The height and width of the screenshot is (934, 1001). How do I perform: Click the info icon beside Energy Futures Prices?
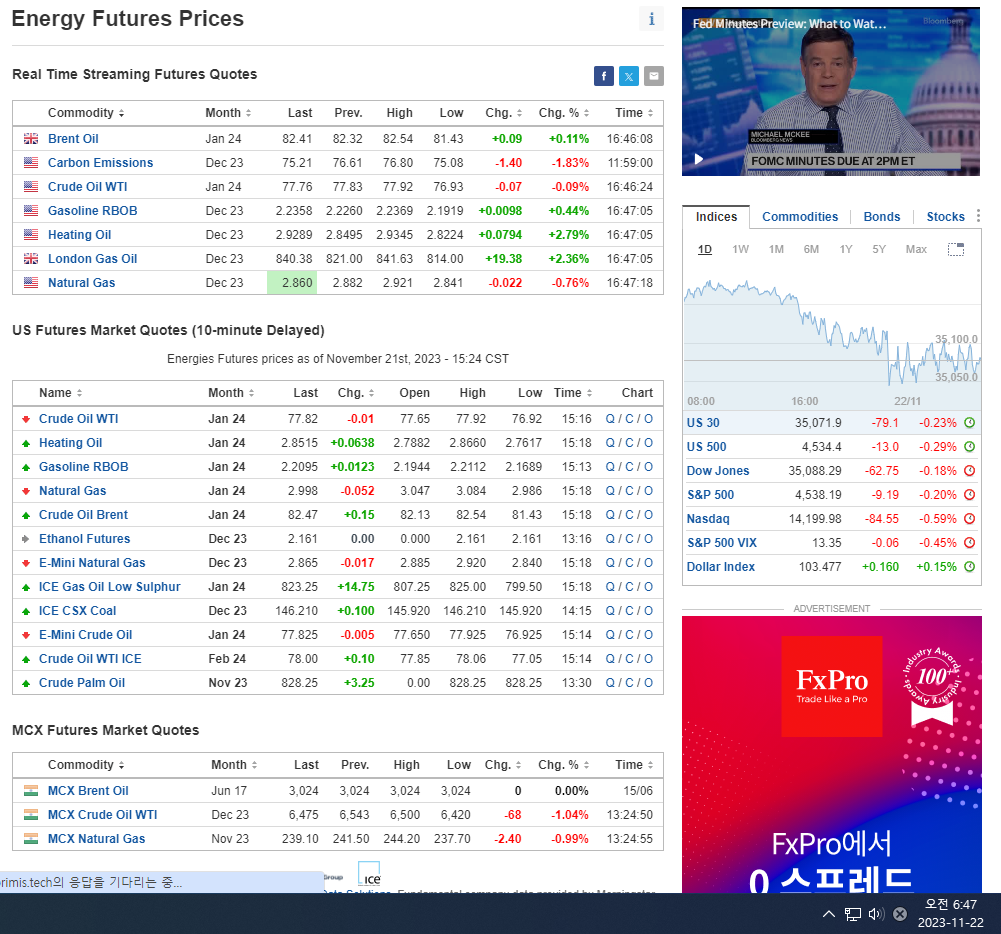(x=651, y=19)
